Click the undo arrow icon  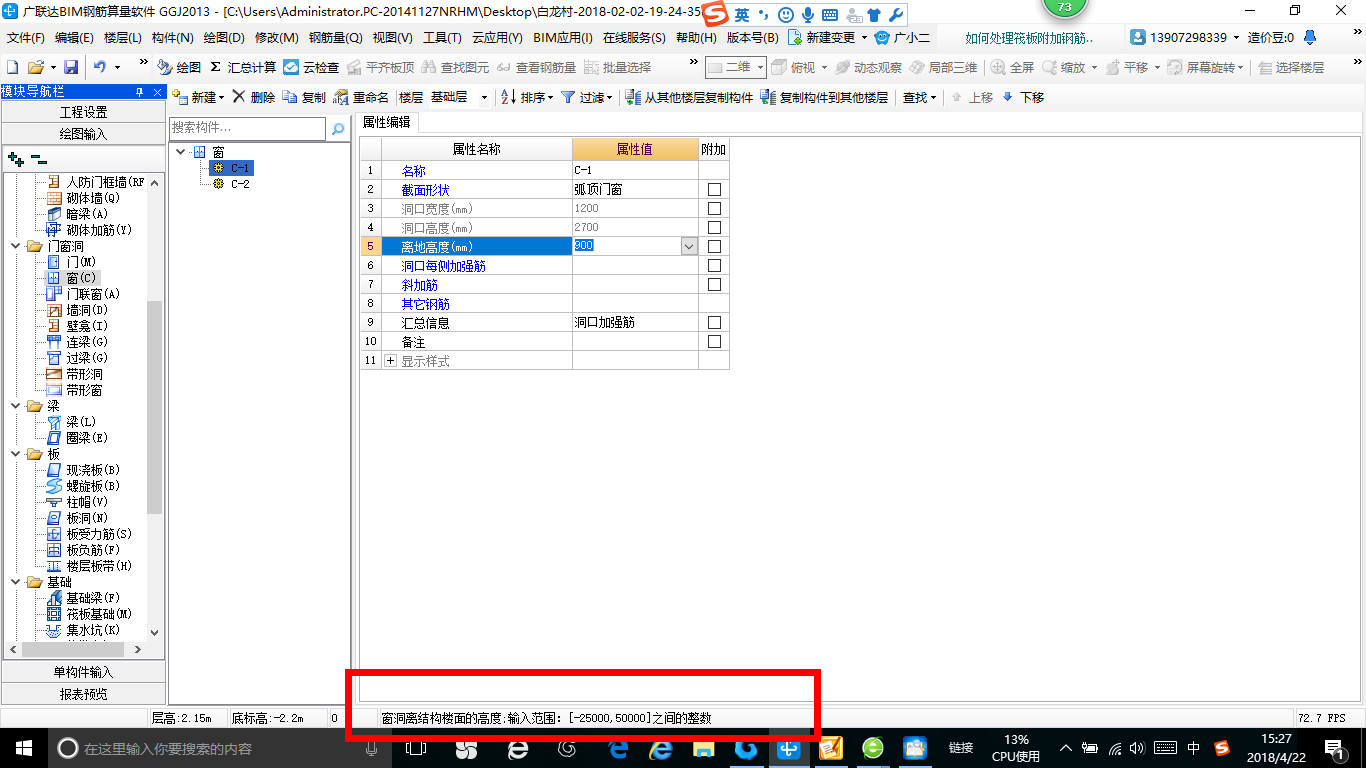[x=100, y=67]
